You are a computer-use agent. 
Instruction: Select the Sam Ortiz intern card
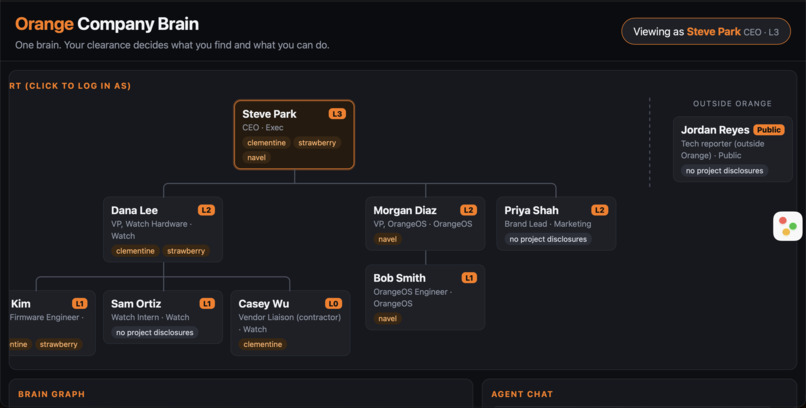pos(163,317)
